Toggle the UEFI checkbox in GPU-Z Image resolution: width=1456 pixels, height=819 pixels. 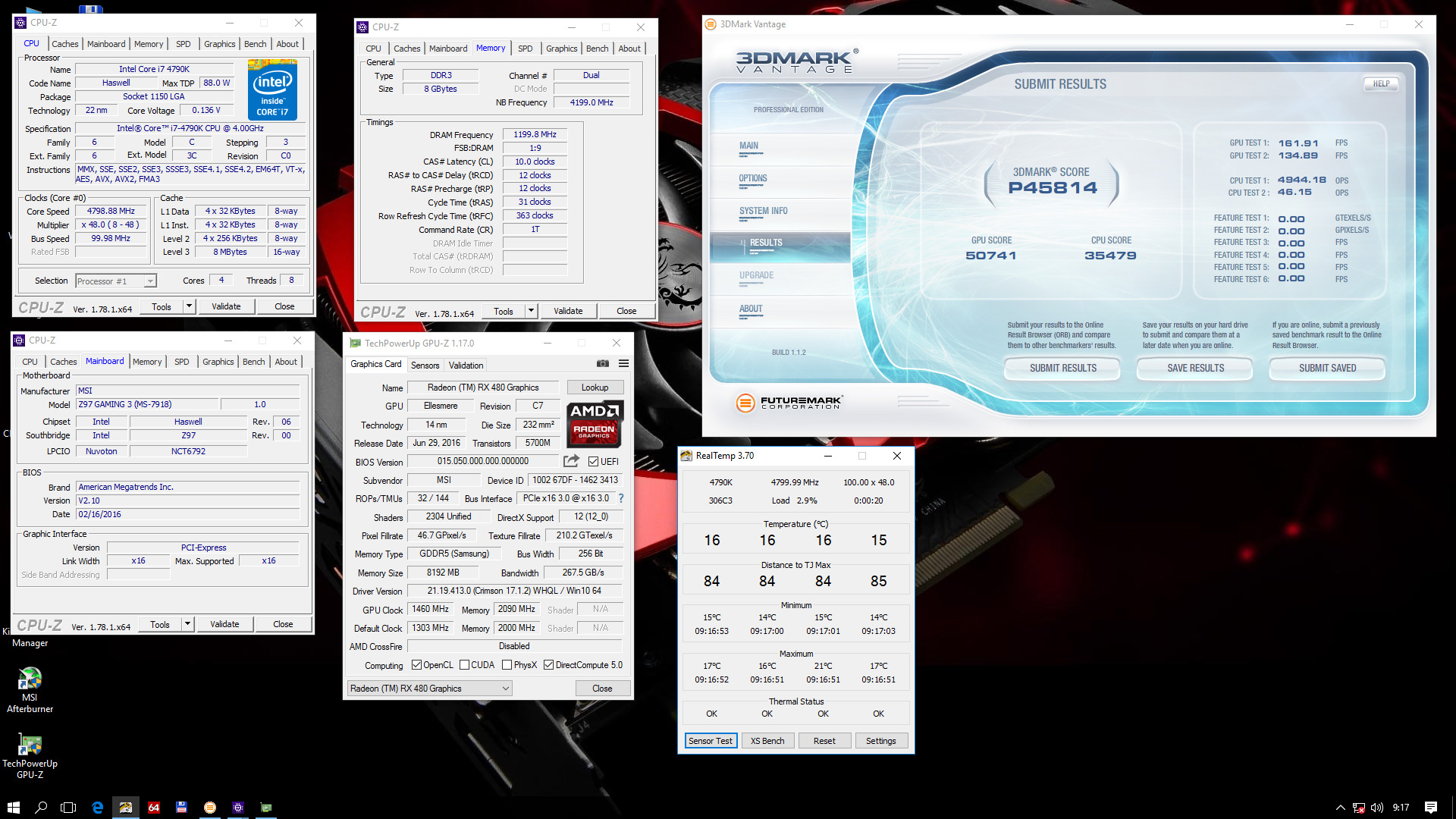pyautogui.click(x=594, y=462)
